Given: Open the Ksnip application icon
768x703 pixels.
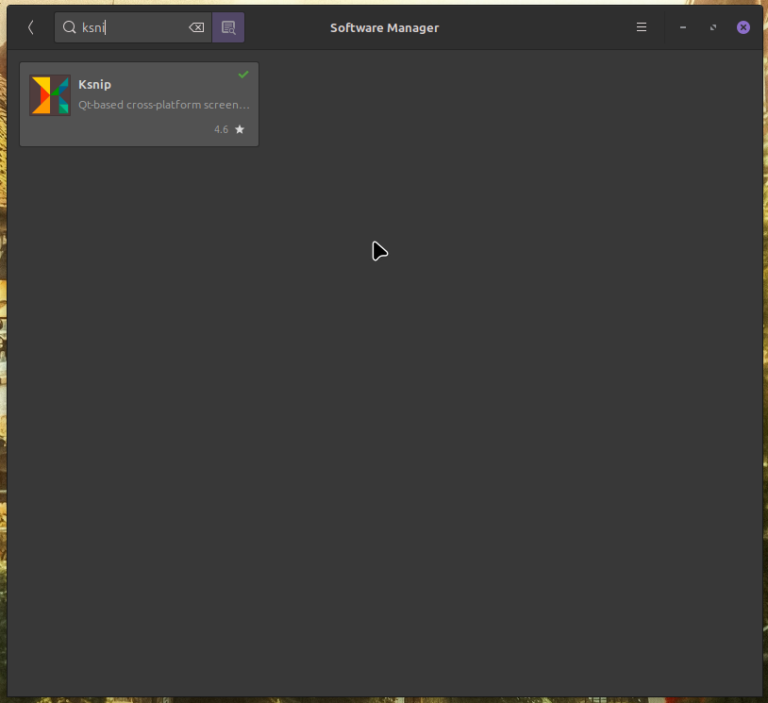Looking at the screenshot, I should coord(49,95).
